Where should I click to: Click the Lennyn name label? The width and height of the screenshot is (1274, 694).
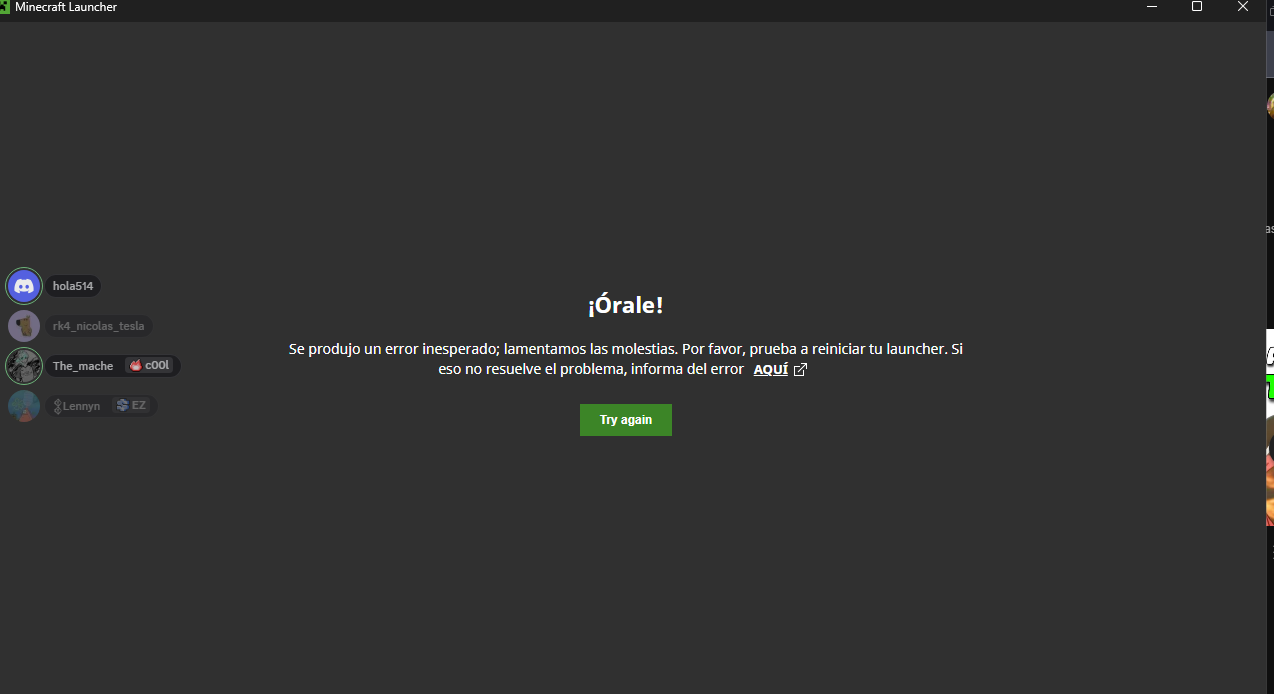(x=77, y=406)
